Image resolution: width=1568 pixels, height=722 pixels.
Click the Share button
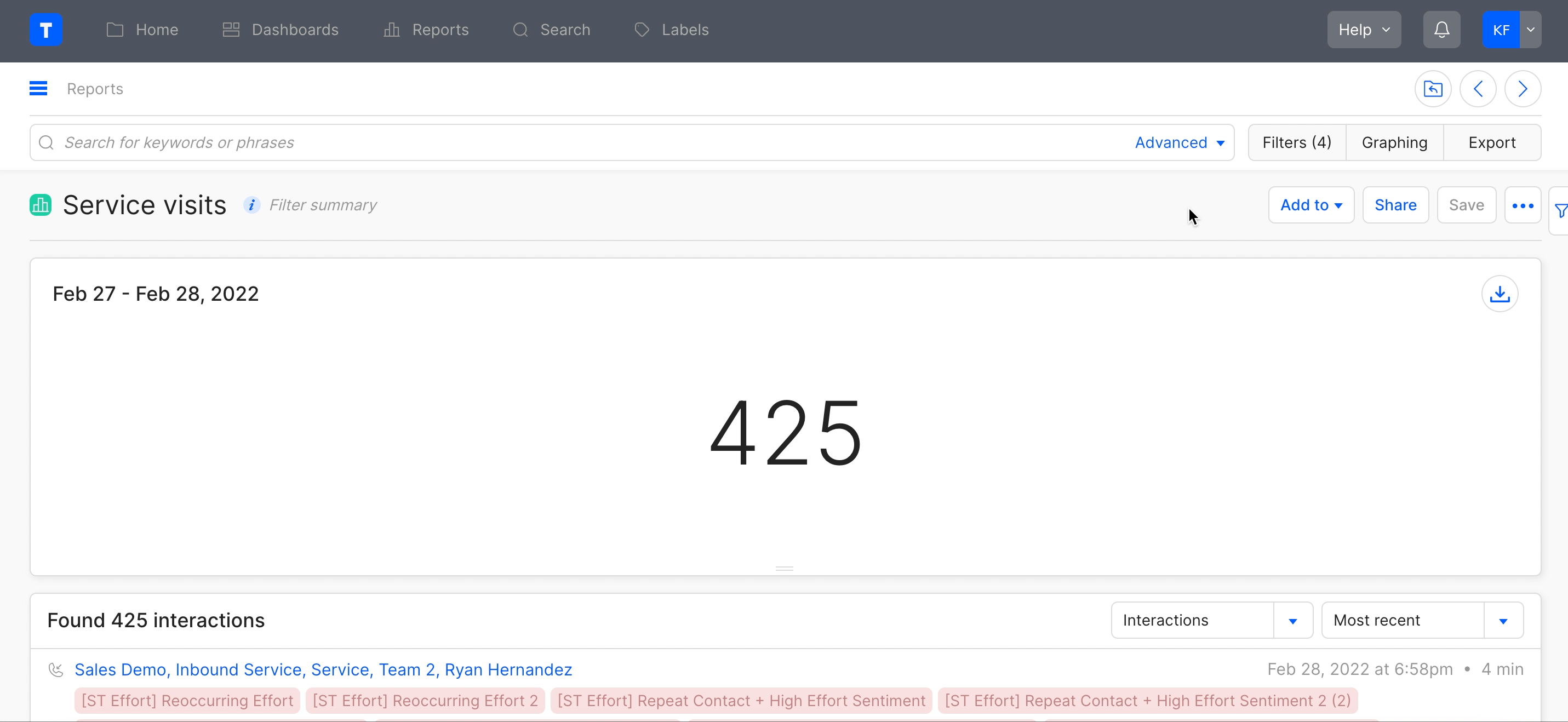(1395, 205)
